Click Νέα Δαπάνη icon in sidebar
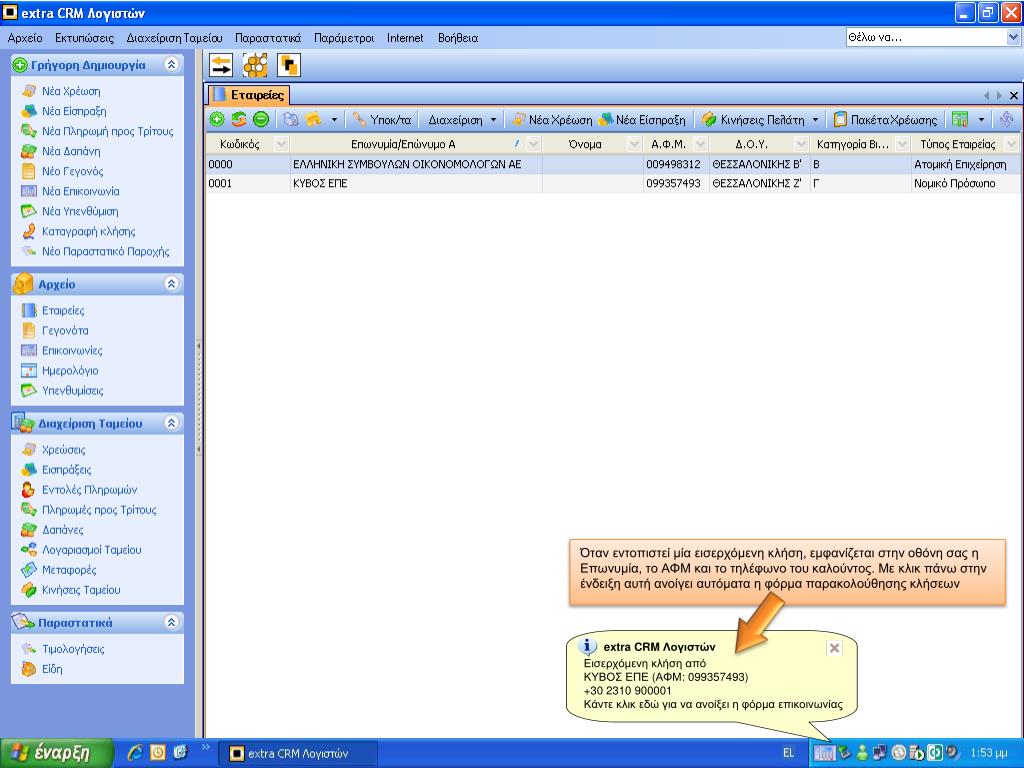 click(29, 151)
